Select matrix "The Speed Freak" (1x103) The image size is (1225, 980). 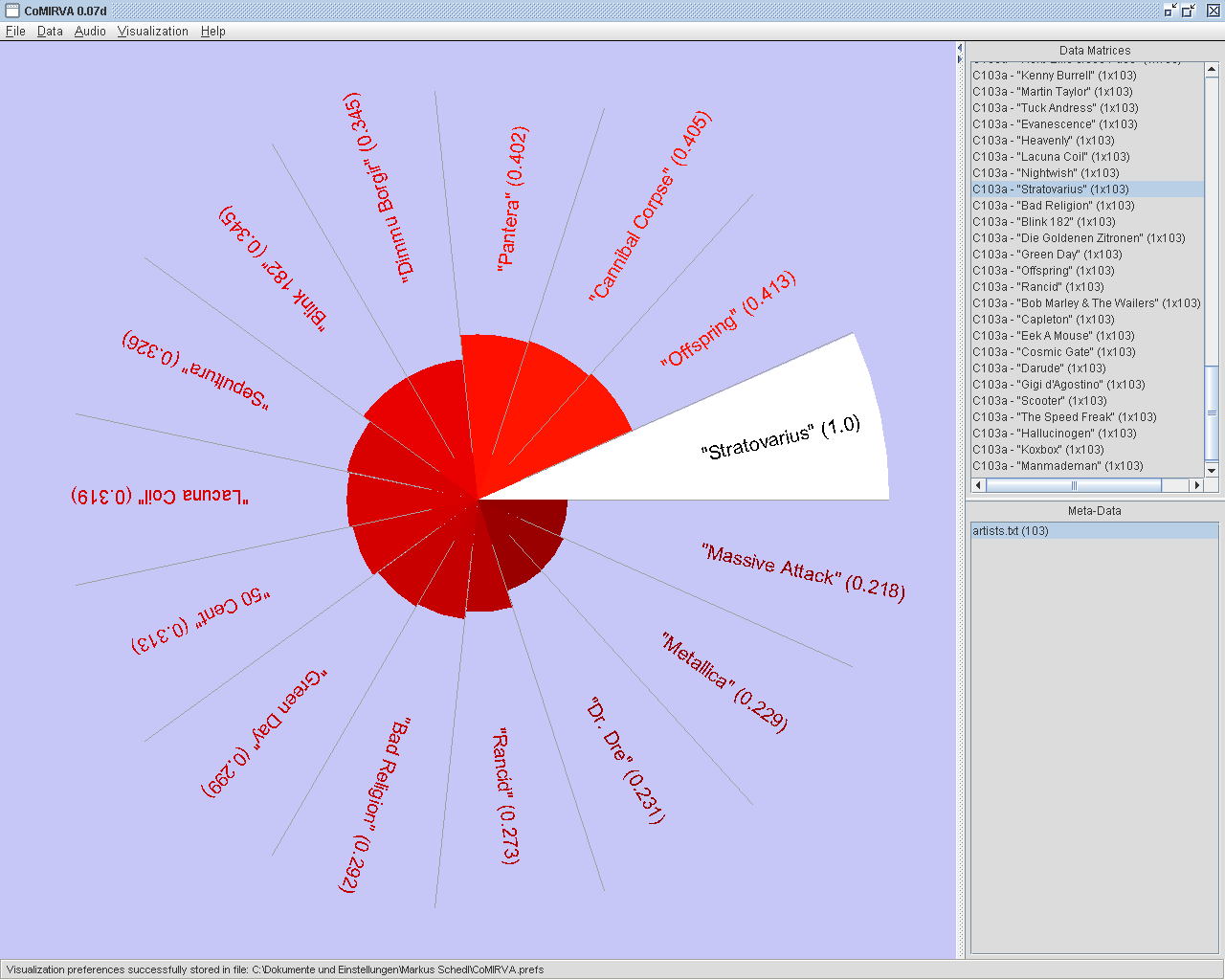click(1087, 417)
